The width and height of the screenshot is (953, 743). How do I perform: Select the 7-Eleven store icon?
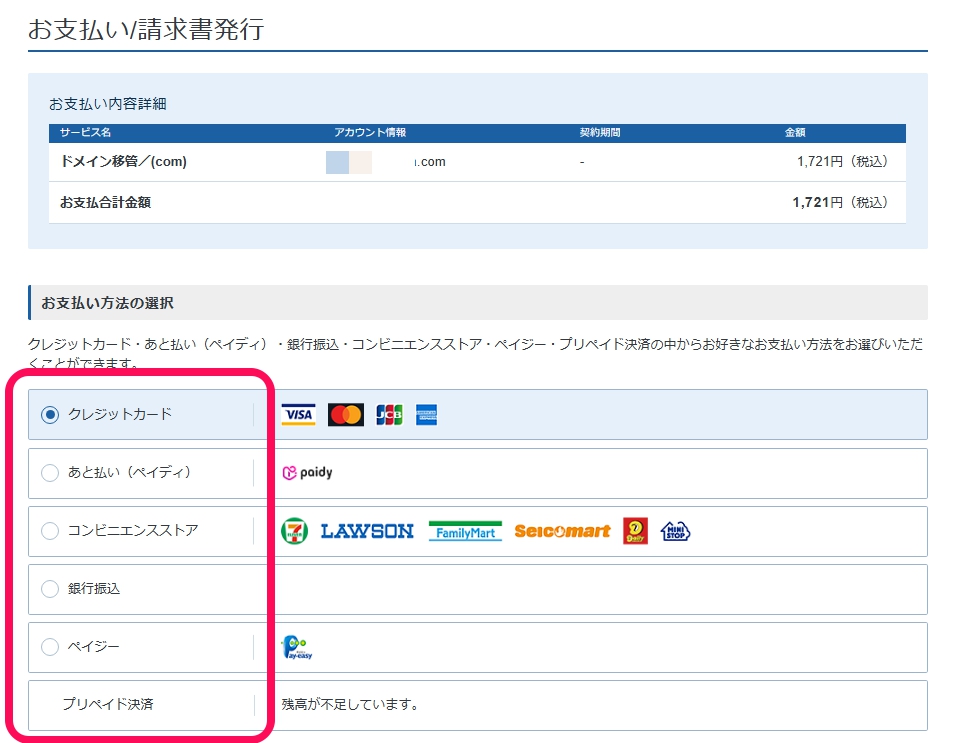pos(296,530)
